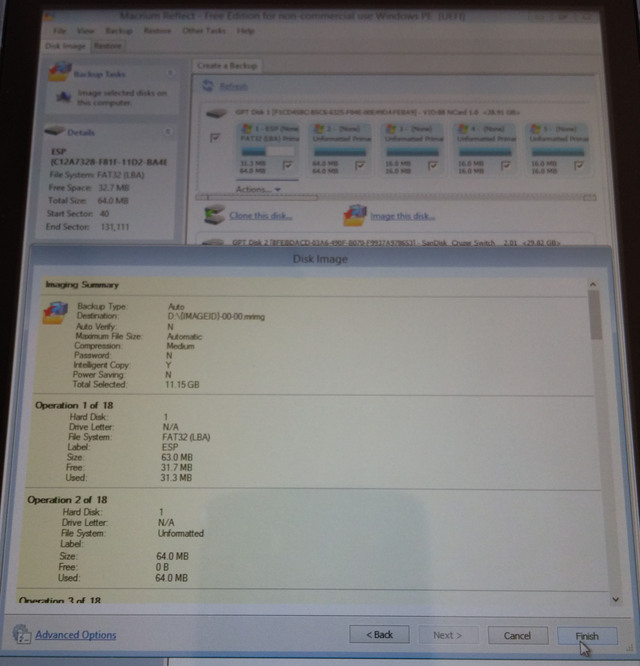Select the Create a Backup tab
Viewport: 640px width, 666px height.
227,66
